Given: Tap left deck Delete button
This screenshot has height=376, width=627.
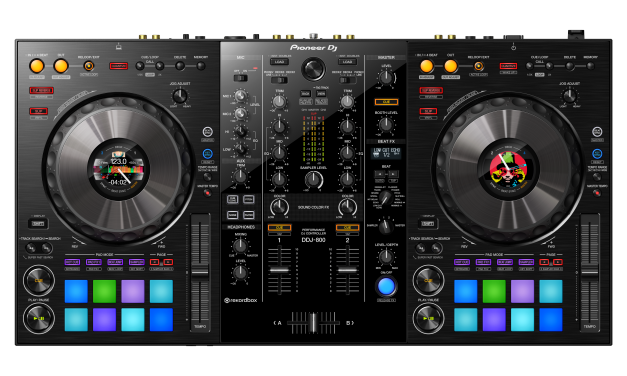Looking at the screenshot, I should coord(180,66).
